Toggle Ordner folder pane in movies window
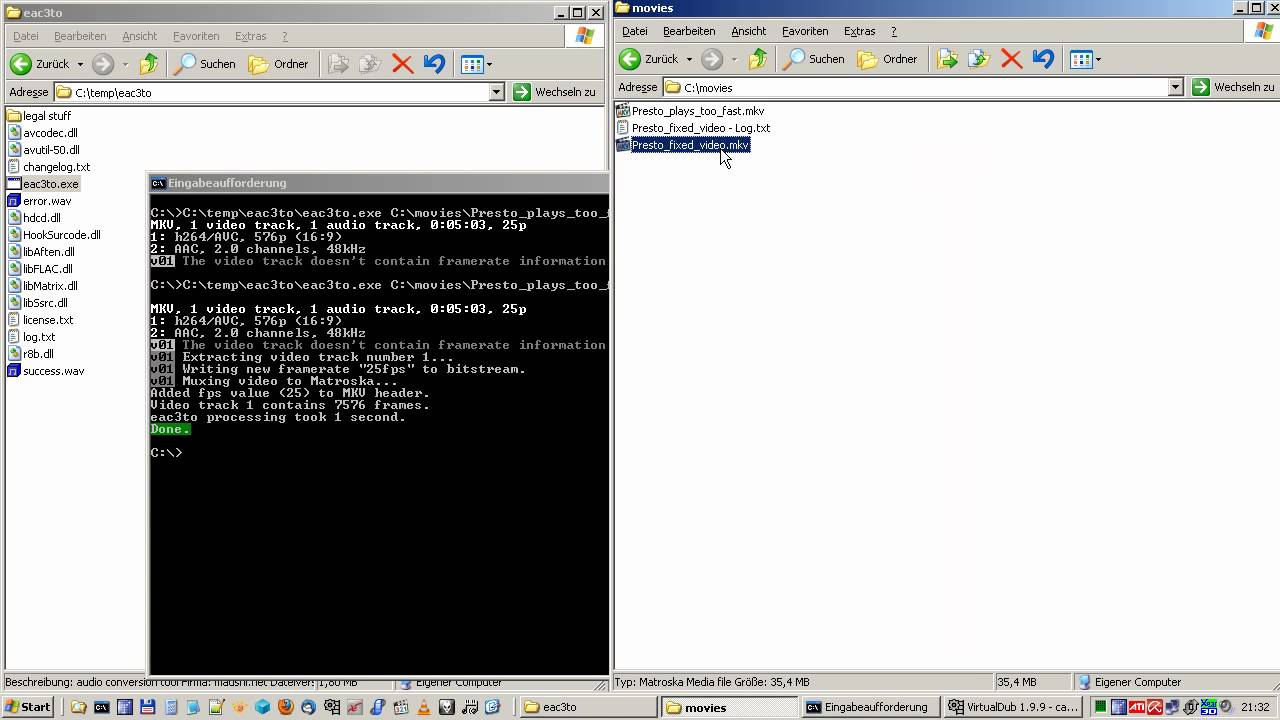Viewport: 1280px width, 720px height. 888,59
